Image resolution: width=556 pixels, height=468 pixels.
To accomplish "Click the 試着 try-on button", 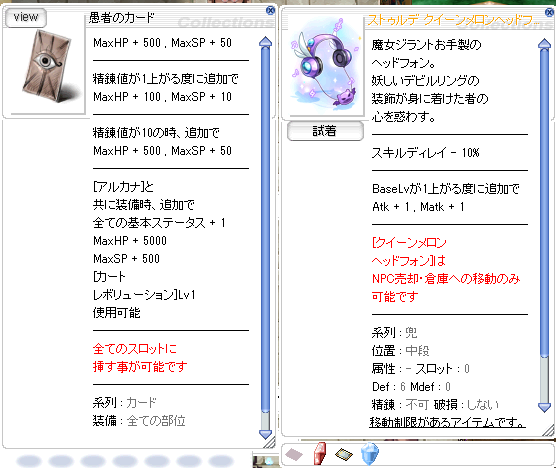I will [325, 131].
